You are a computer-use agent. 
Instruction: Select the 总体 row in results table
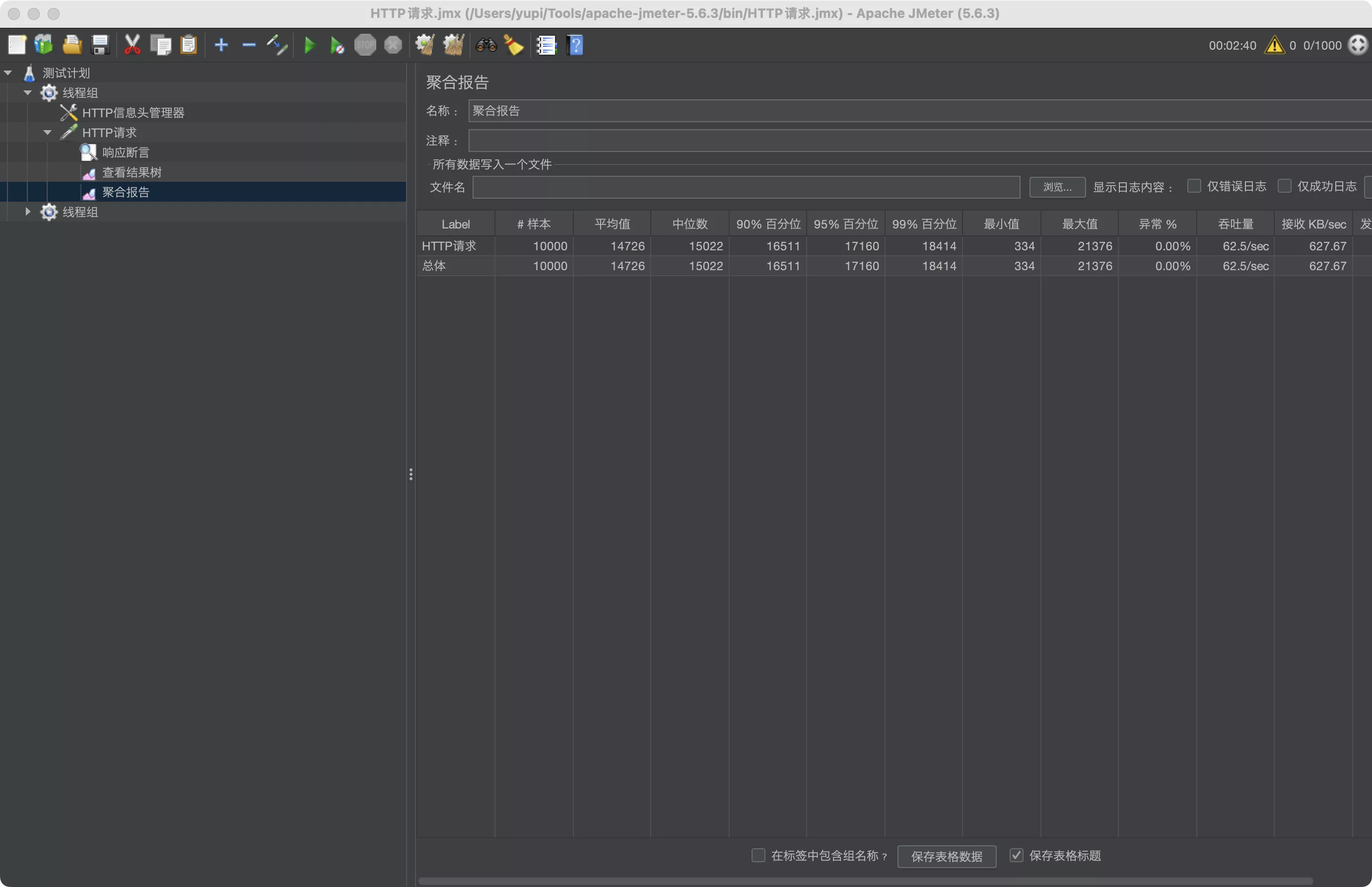coord(894,266)
